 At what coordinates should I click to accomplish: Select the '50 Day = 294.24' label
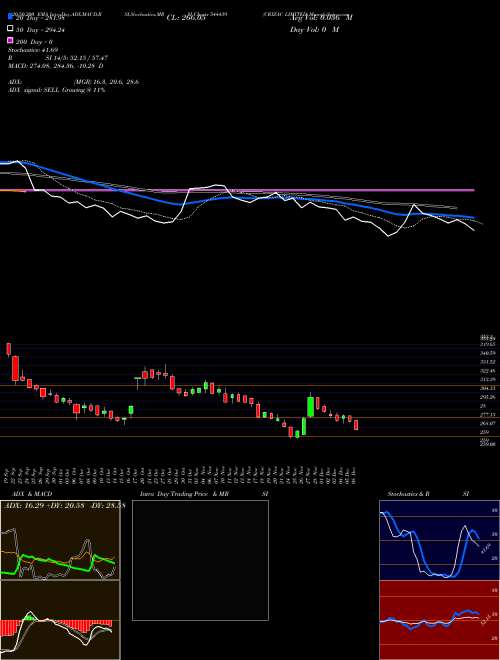(x=40, y=30)
